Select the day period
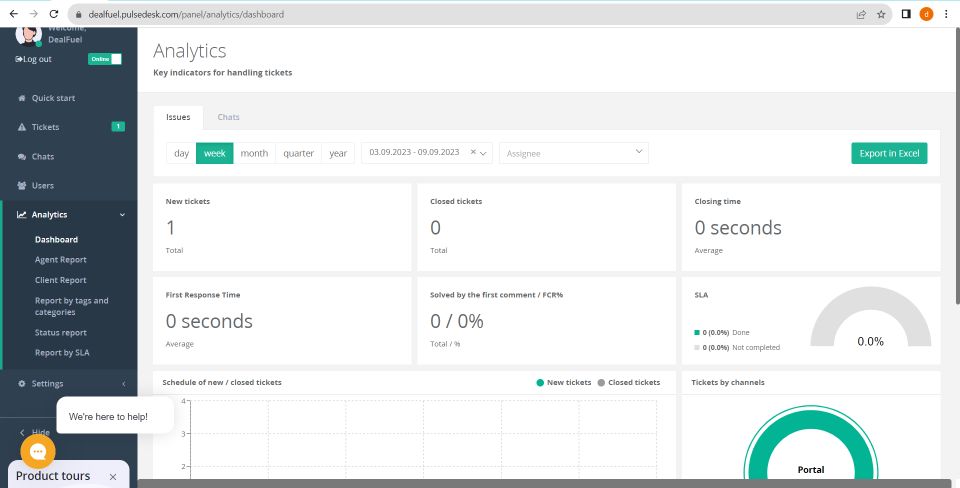 pyautogui.click(x=181, y=153)
